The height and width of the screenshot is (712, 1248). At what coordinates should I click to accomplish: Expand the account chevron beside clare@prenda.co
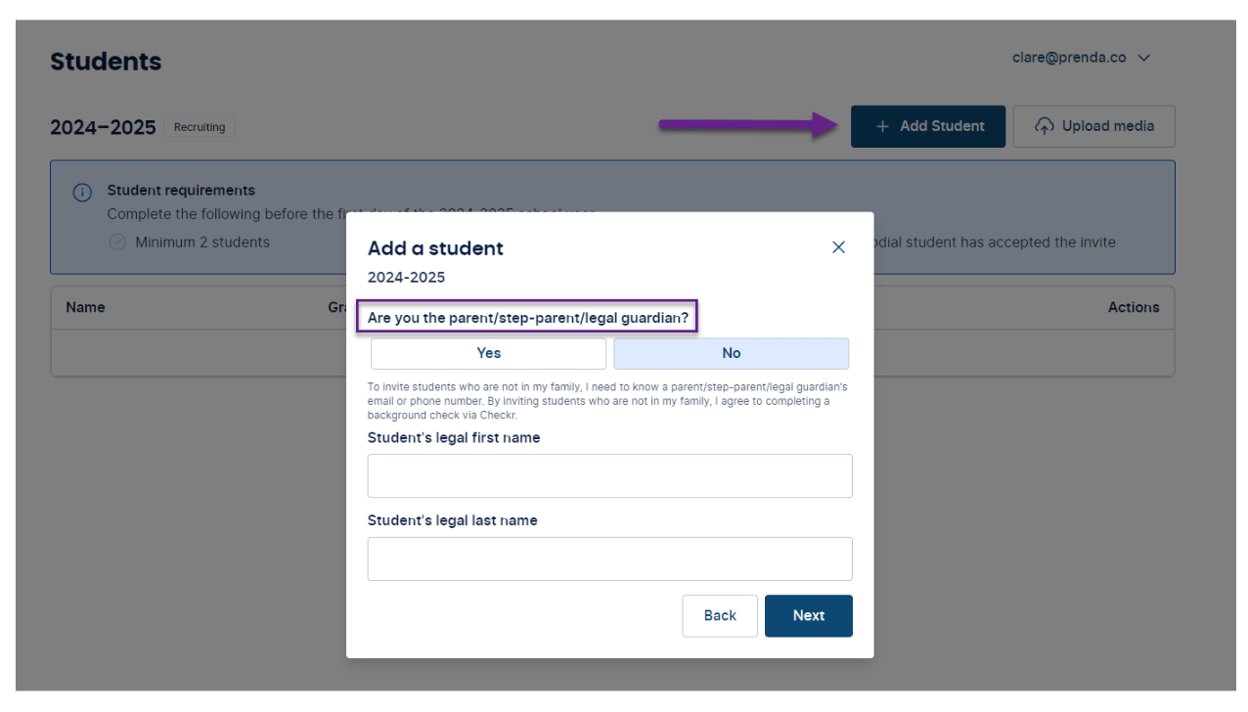pos(1144,58)
